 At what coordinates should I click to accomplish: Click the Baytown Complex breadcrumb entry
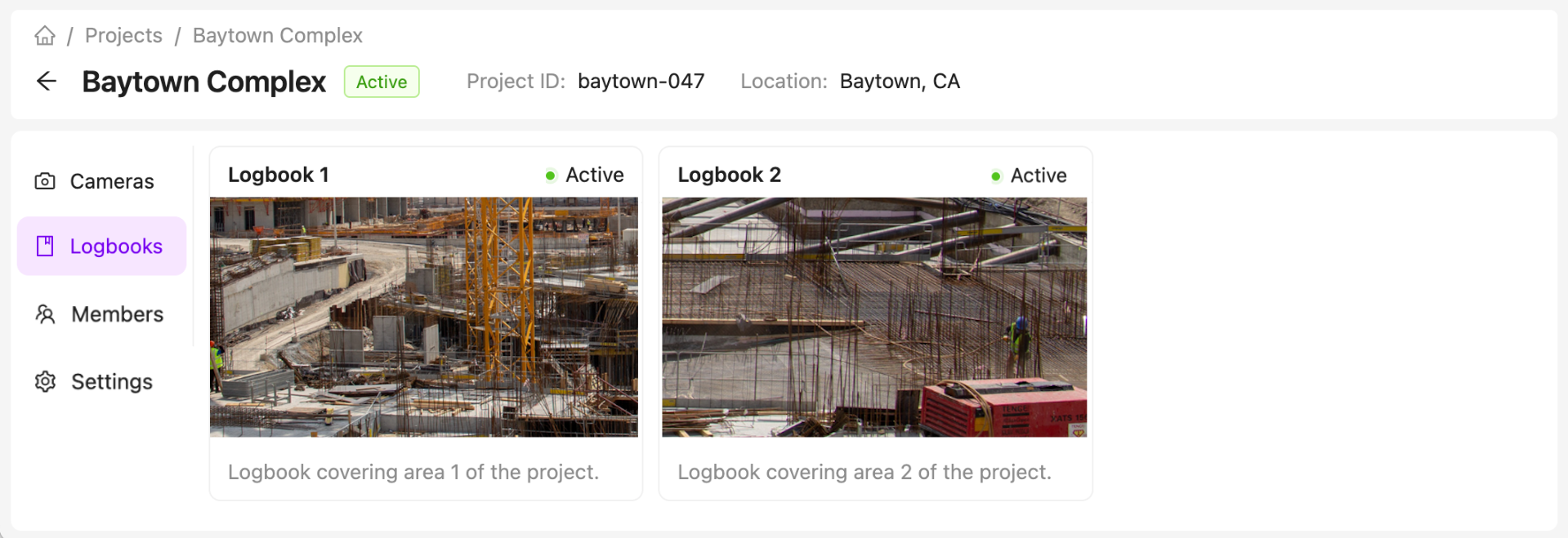click(276, 35)
